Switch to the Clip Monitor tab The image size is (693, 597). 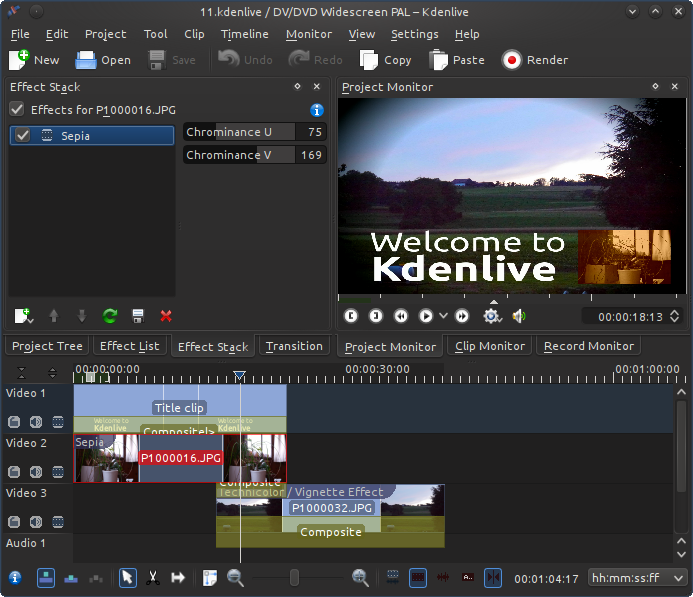pyautogui.click(x=489, y=346)
